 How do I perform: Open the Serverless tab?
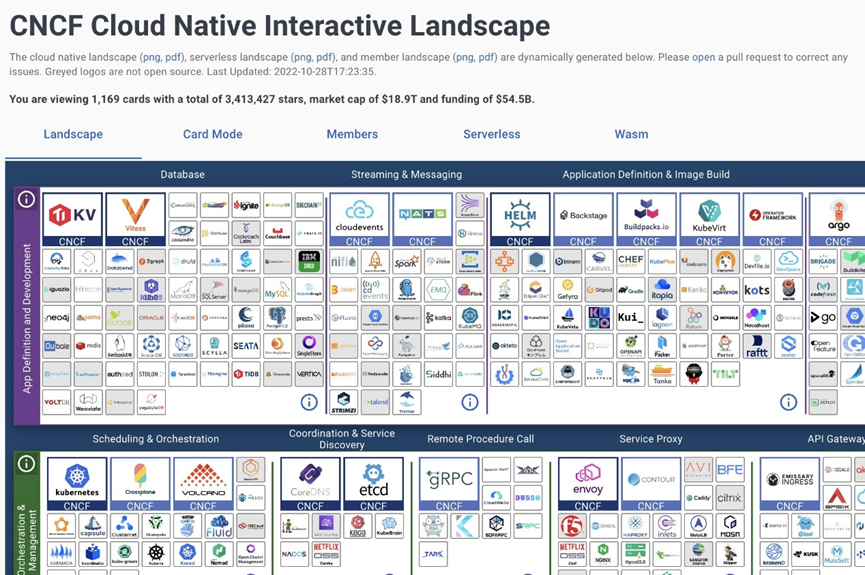[x=492, y=134]
